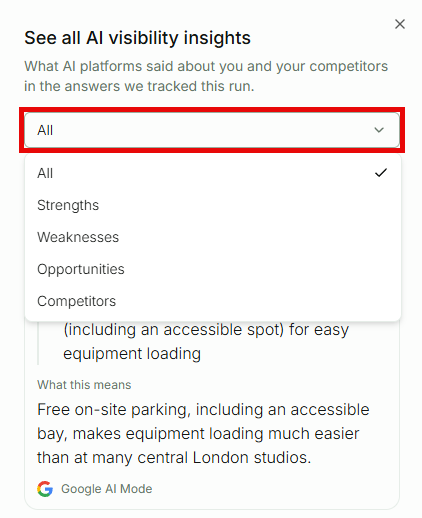Image resolution: width=422 pixels, height=518 pixels.
Task: Select the Strengths filter option
Action: tap(213, 205)
